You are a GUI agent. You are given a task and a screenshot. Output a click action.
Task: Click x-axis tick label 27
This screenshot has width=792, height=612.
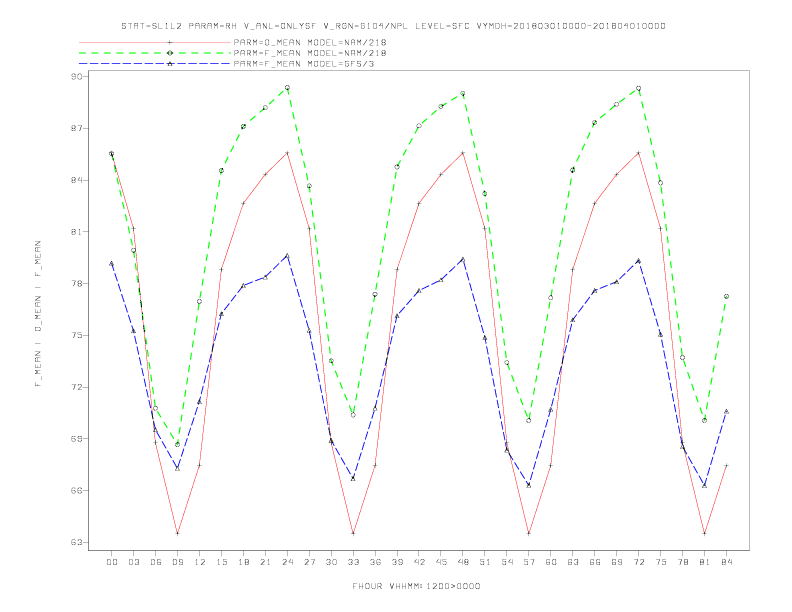click(309, 562)
